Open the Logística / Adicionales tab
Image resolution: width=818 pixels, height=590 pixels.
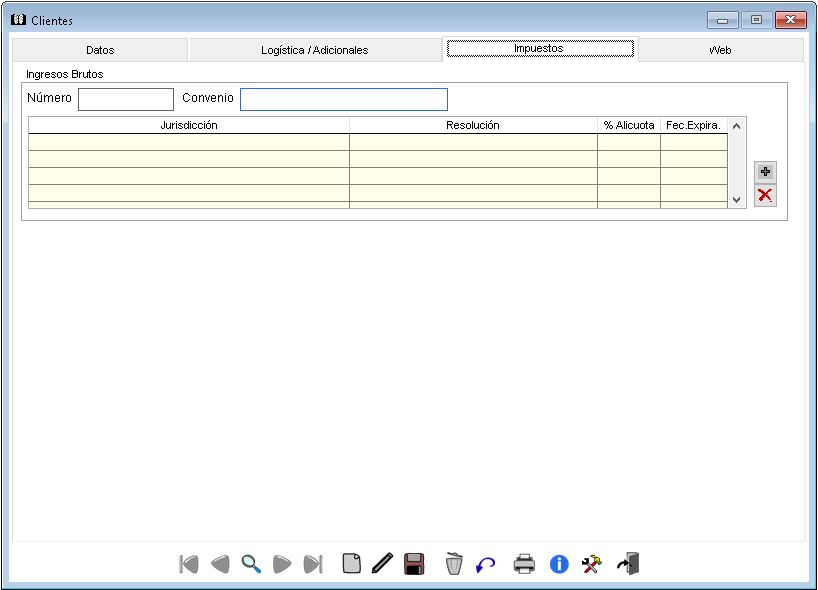[x=315, y=50]
